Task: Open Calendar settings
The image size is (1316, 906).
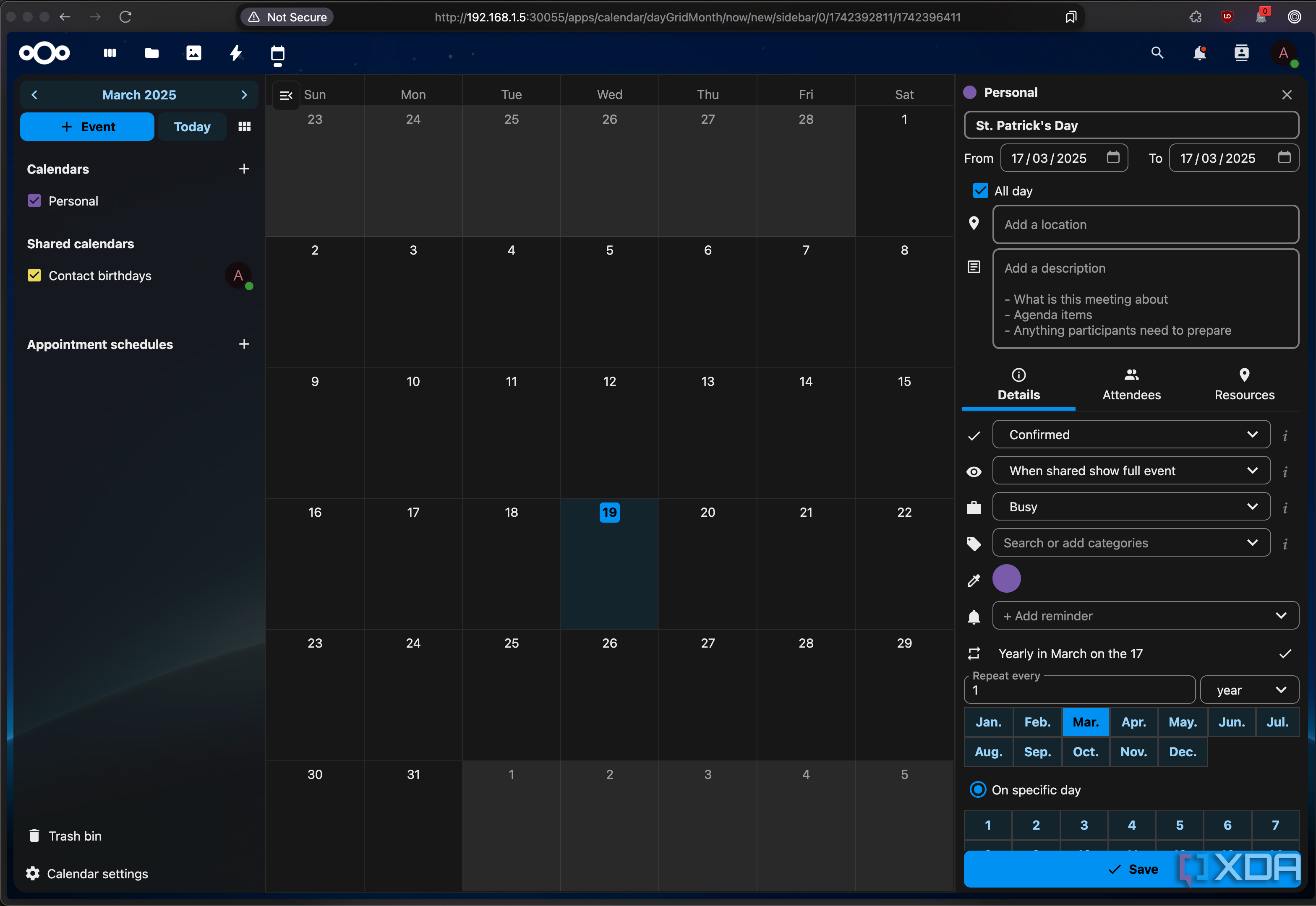Action: coord(87,874)
